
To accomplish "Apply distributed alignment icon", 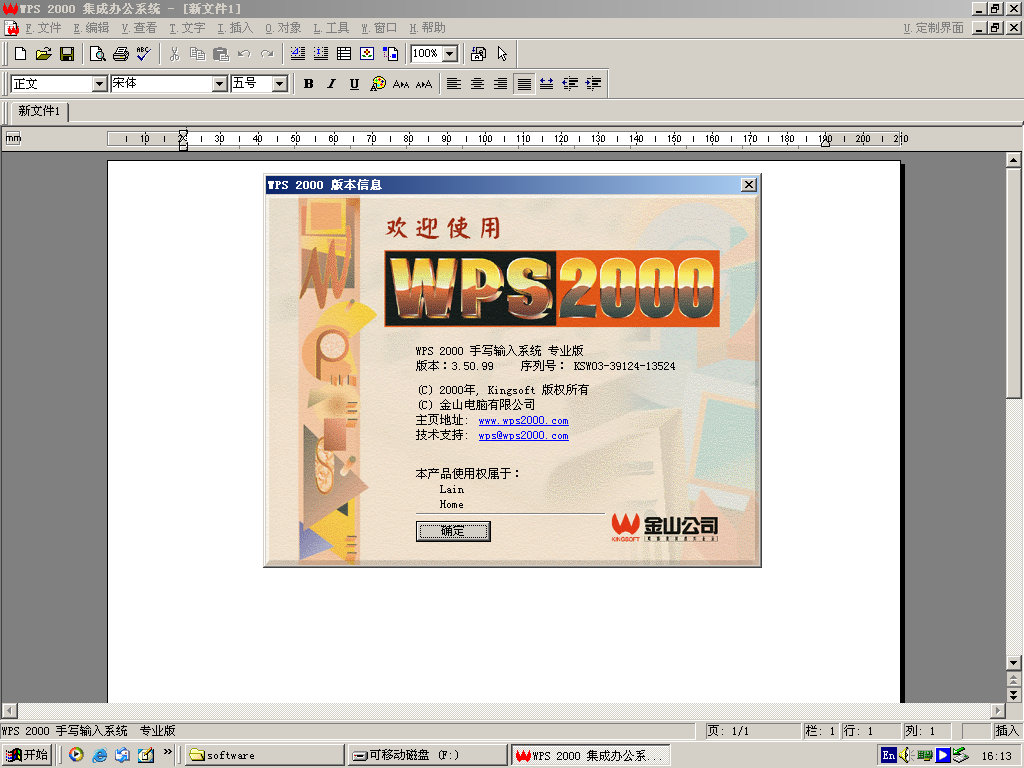I will click(x=547, y=84).
